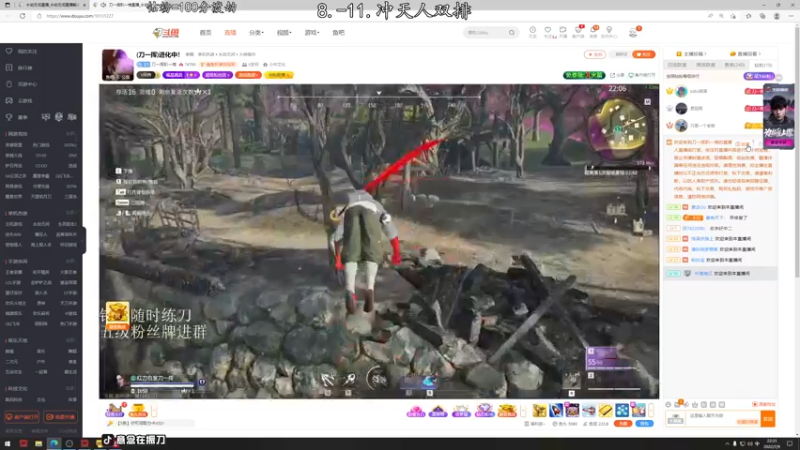Expand the 视频 video dropdown
Screen dimensions: 800x450
(284, 33)
